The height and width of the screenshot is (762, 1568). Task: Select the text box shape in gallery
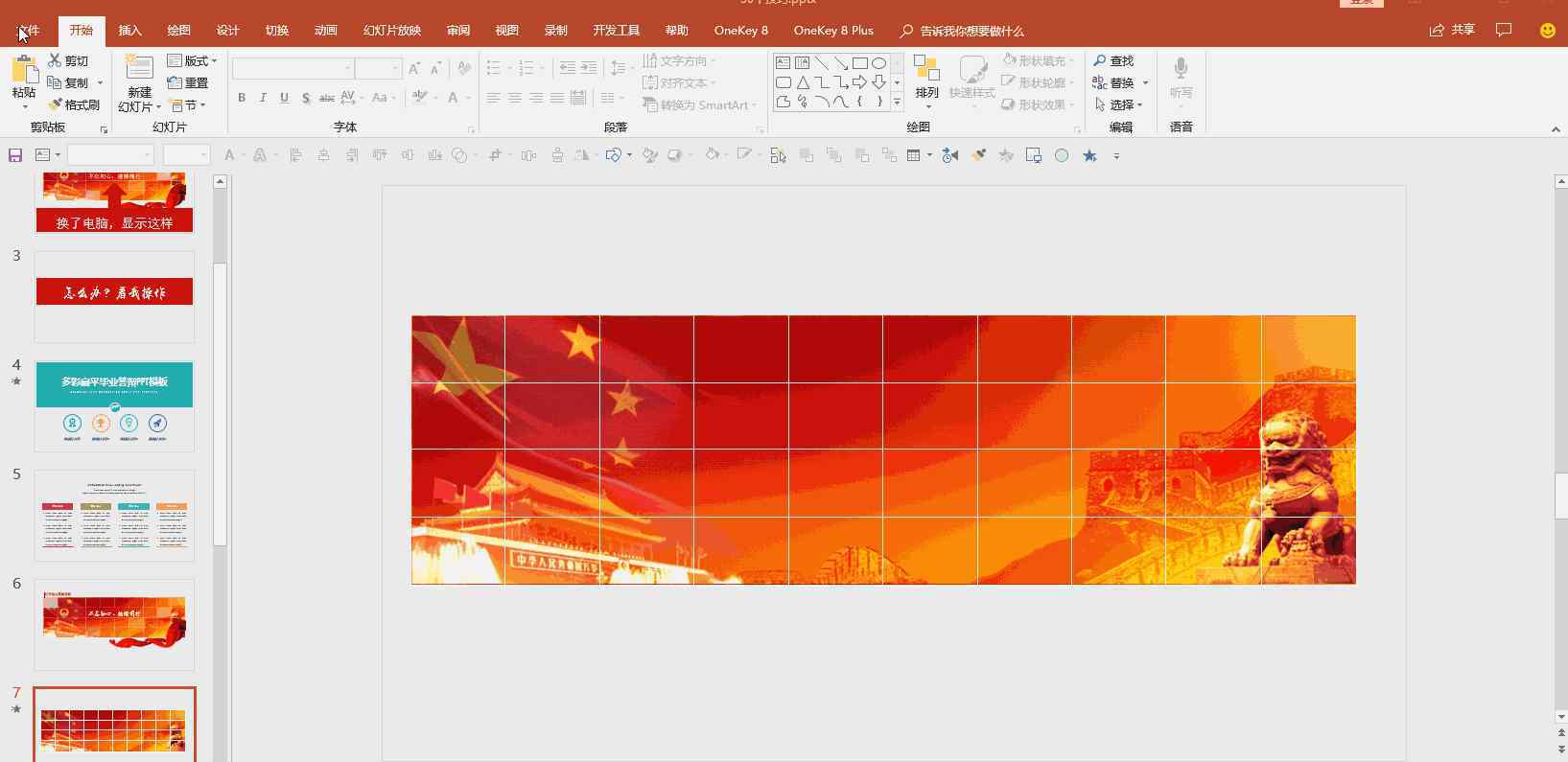(x=784, y=63)
